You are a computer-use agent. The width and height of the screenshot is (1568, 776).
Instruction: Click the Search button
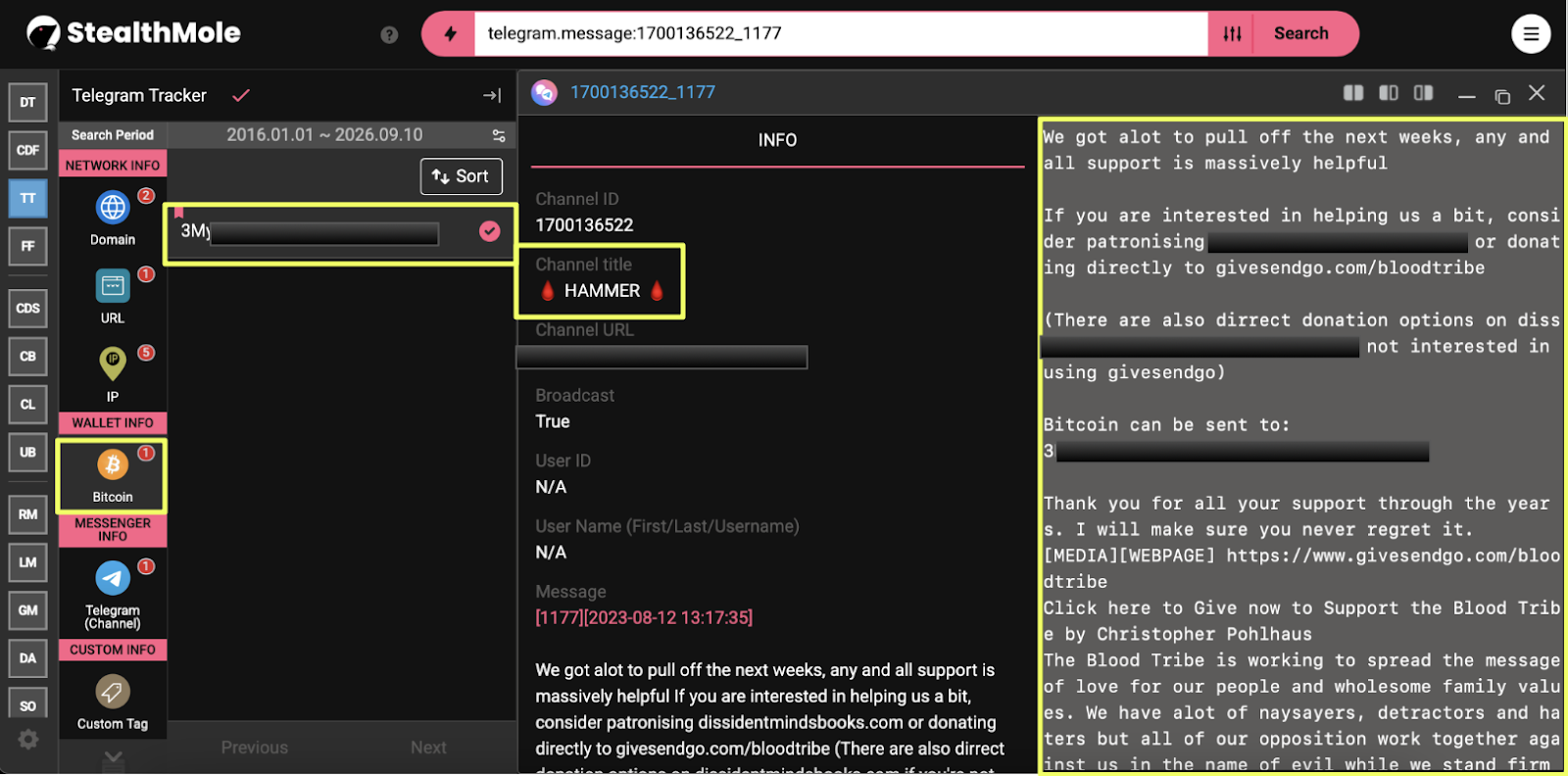tap(1300, 33)
